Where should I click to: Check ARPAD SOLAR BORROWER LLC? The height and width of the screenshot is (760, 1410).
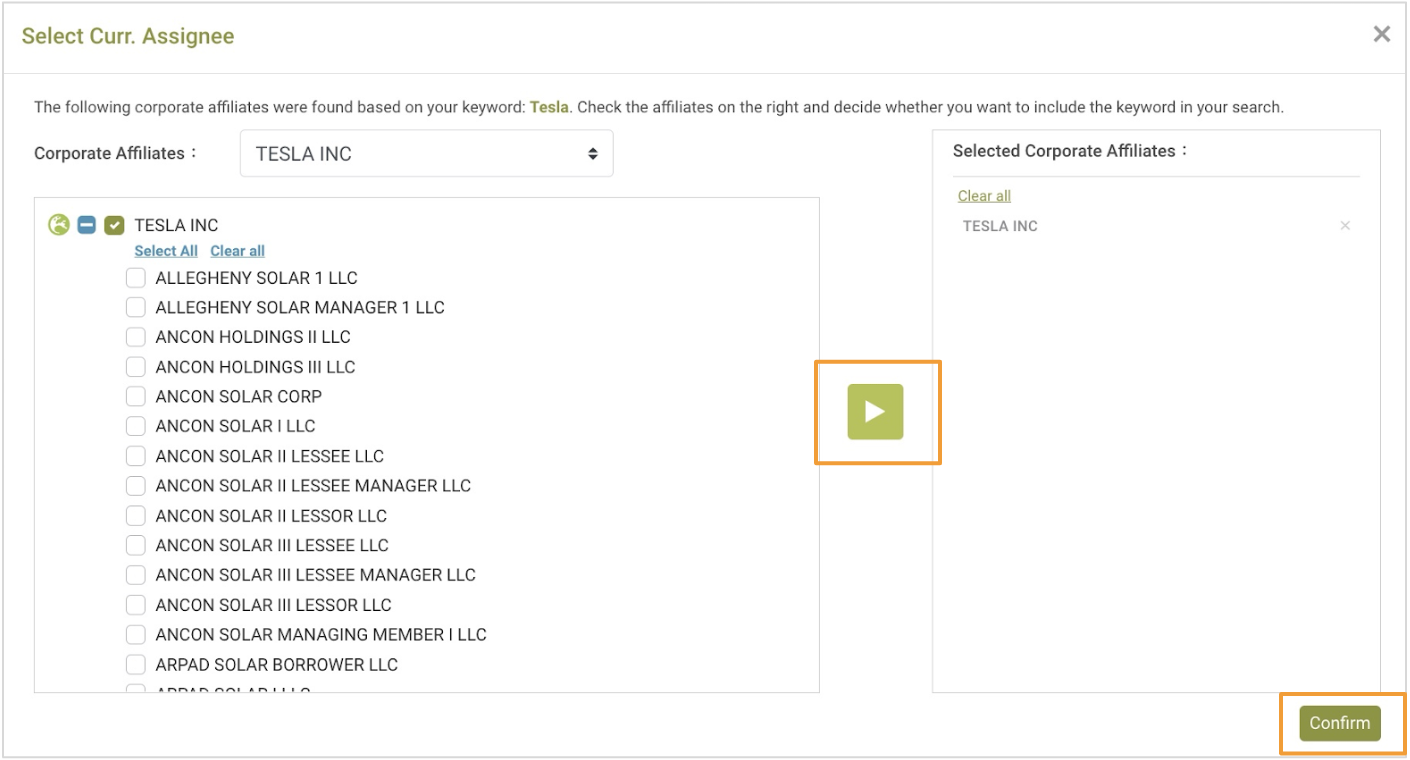pyautogui.click(x=136, y=664)
